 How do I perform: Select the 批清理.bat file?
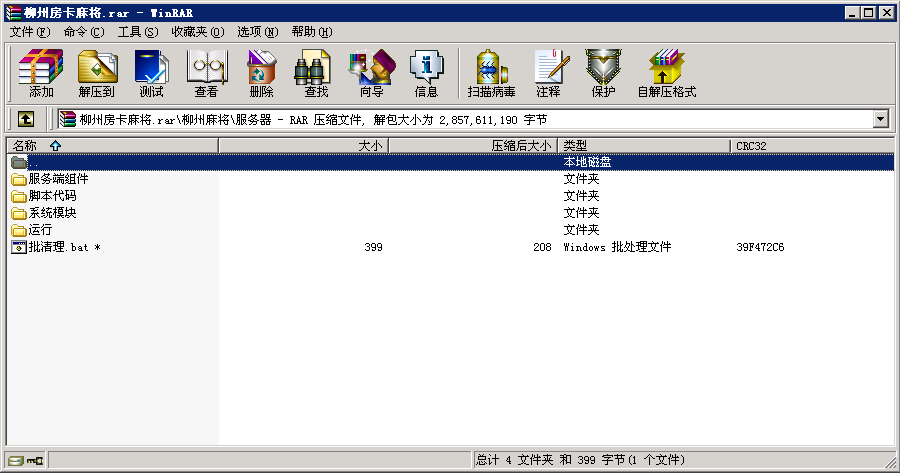point(58,247)
